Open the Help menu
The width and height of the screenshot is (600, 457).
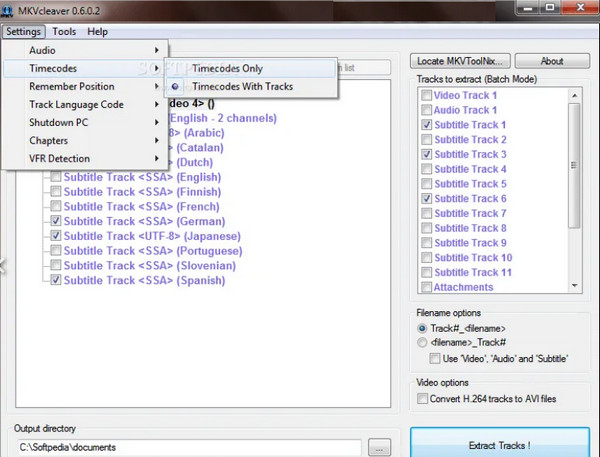pos(97,31)
